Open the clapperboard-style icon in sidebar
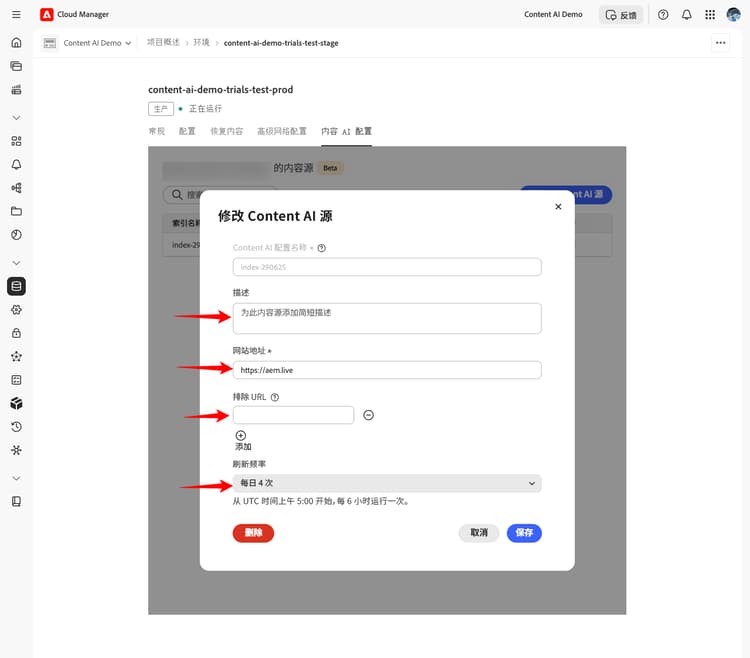750x658 pixels. (x=16, y=89)
